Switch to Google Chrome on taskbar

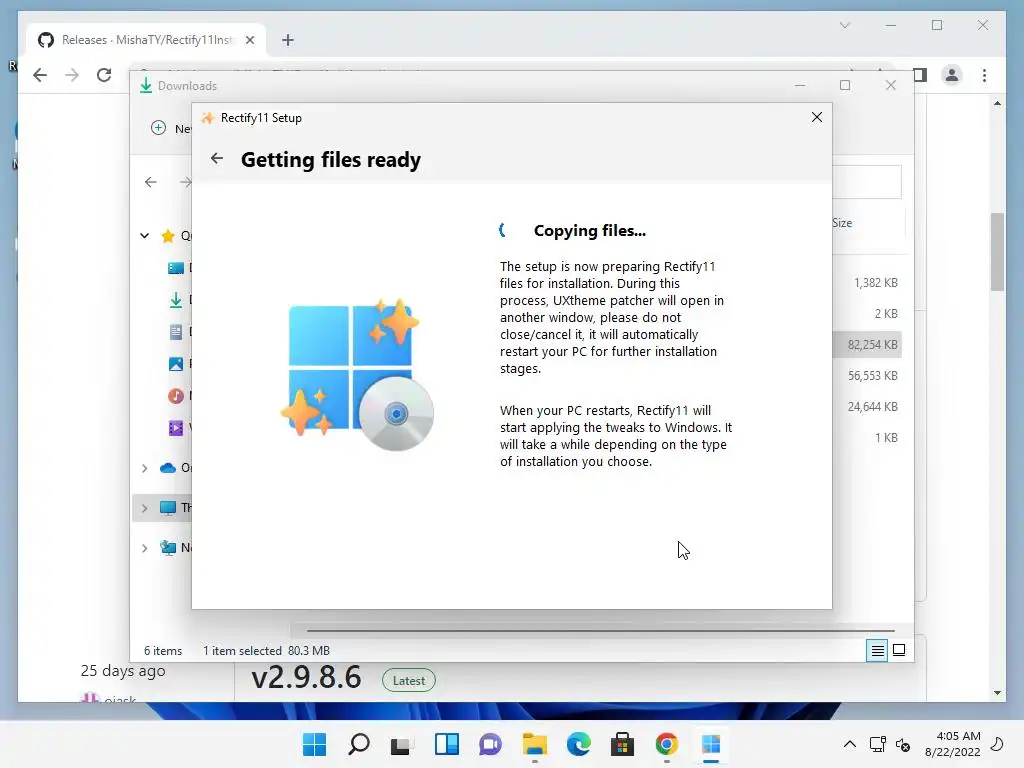(667, 744)
